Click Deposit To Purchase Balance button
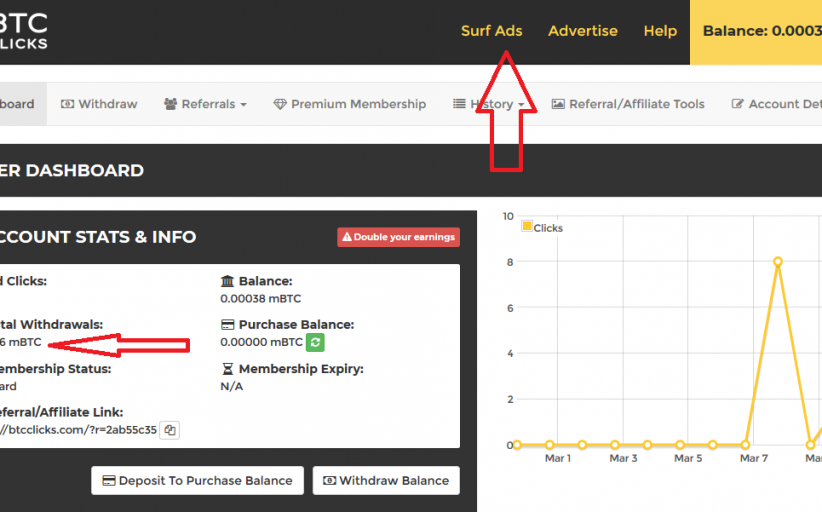822x512 pixels. click(198, 480)
